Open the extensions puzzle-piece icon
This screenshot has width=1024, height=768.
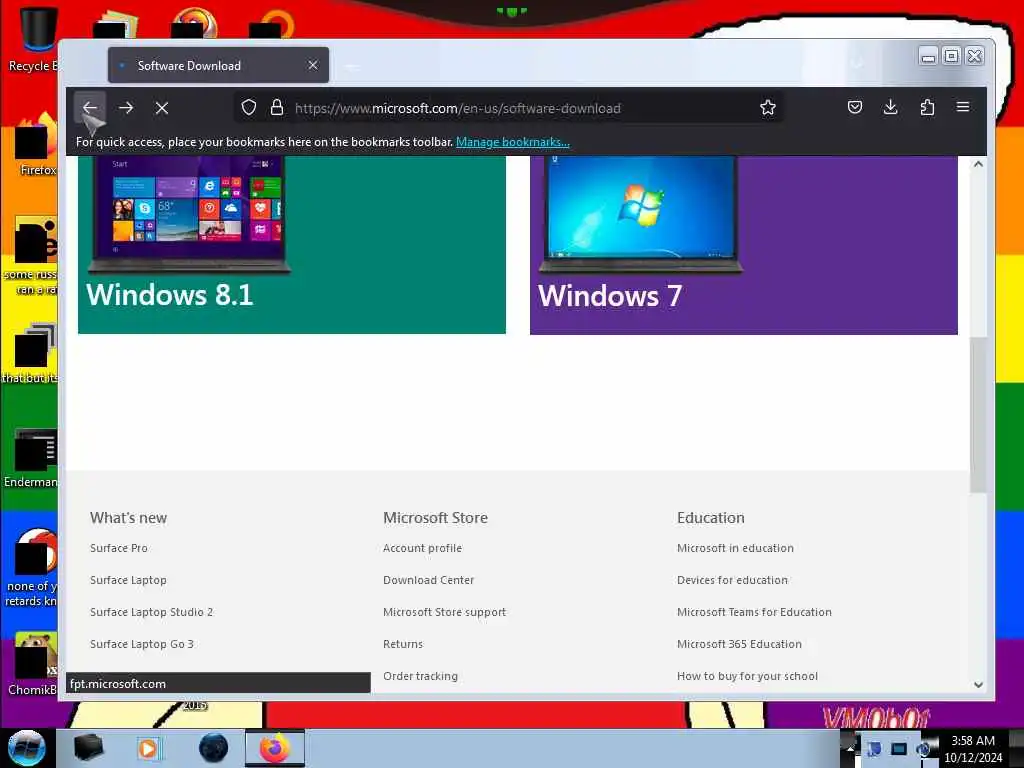927,107
